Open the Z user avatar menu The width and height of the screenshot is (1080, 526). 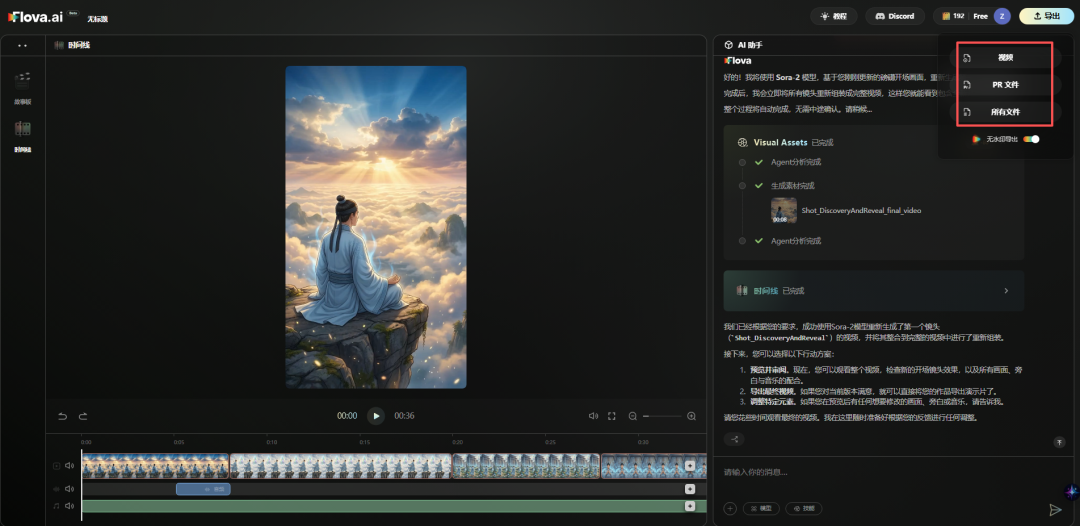point(1002,16)
